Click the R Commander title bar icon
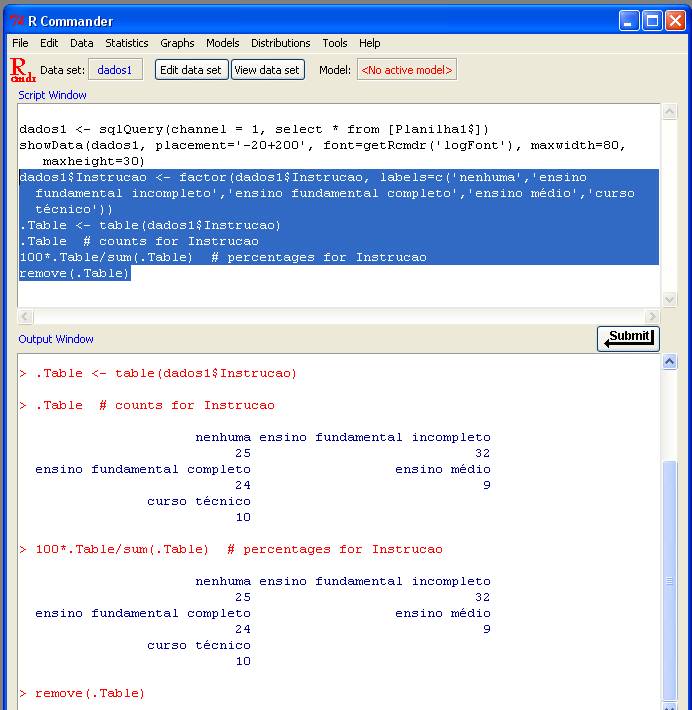 (x=17, y=21)
